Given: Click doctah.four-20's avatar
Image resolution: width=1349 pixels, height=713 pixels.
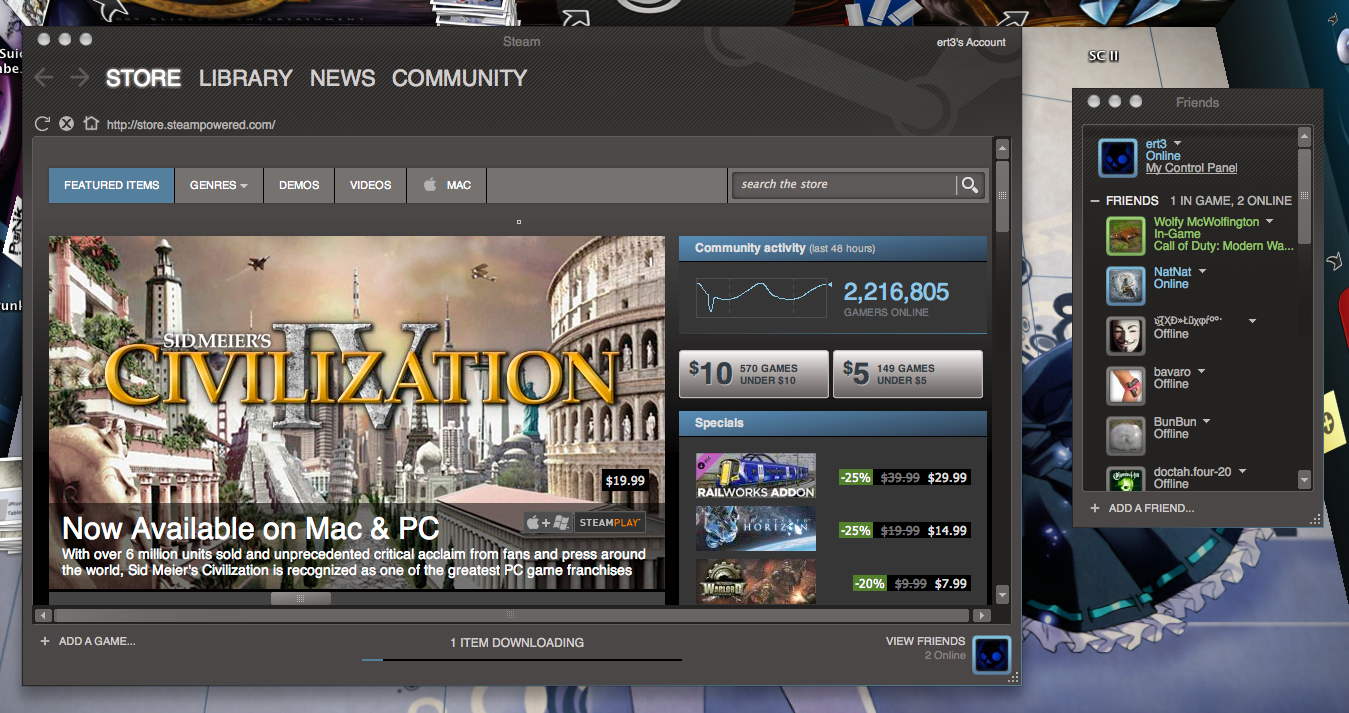Looking at the screenshot, I should (1125, 478).
